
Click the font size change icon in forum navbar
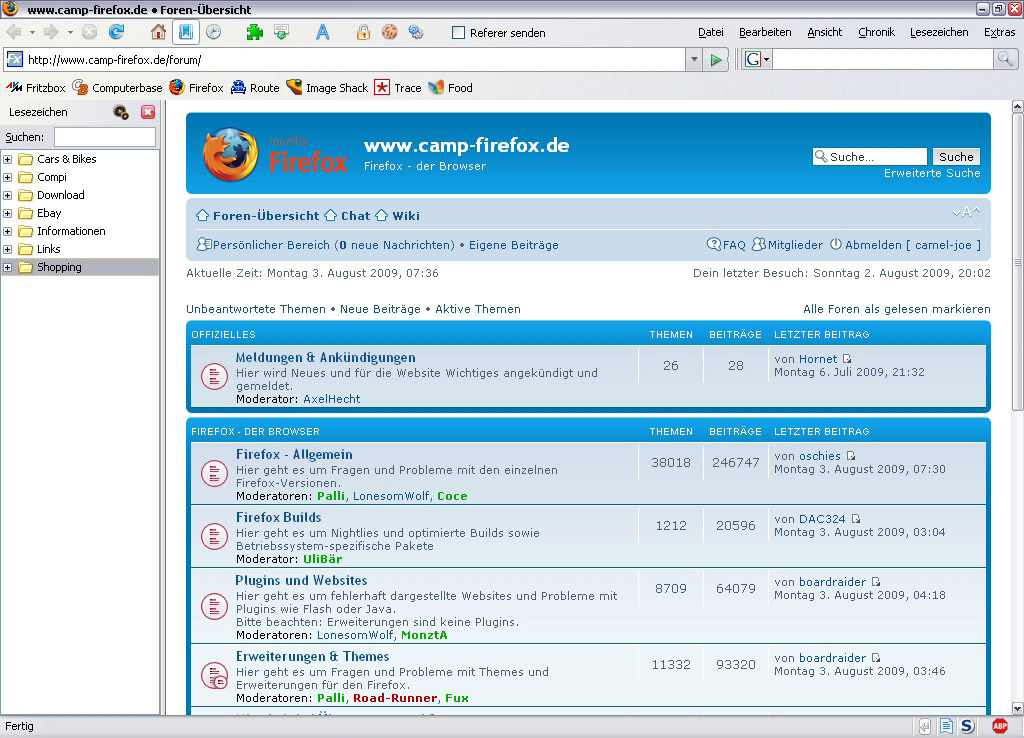[966, 212]
